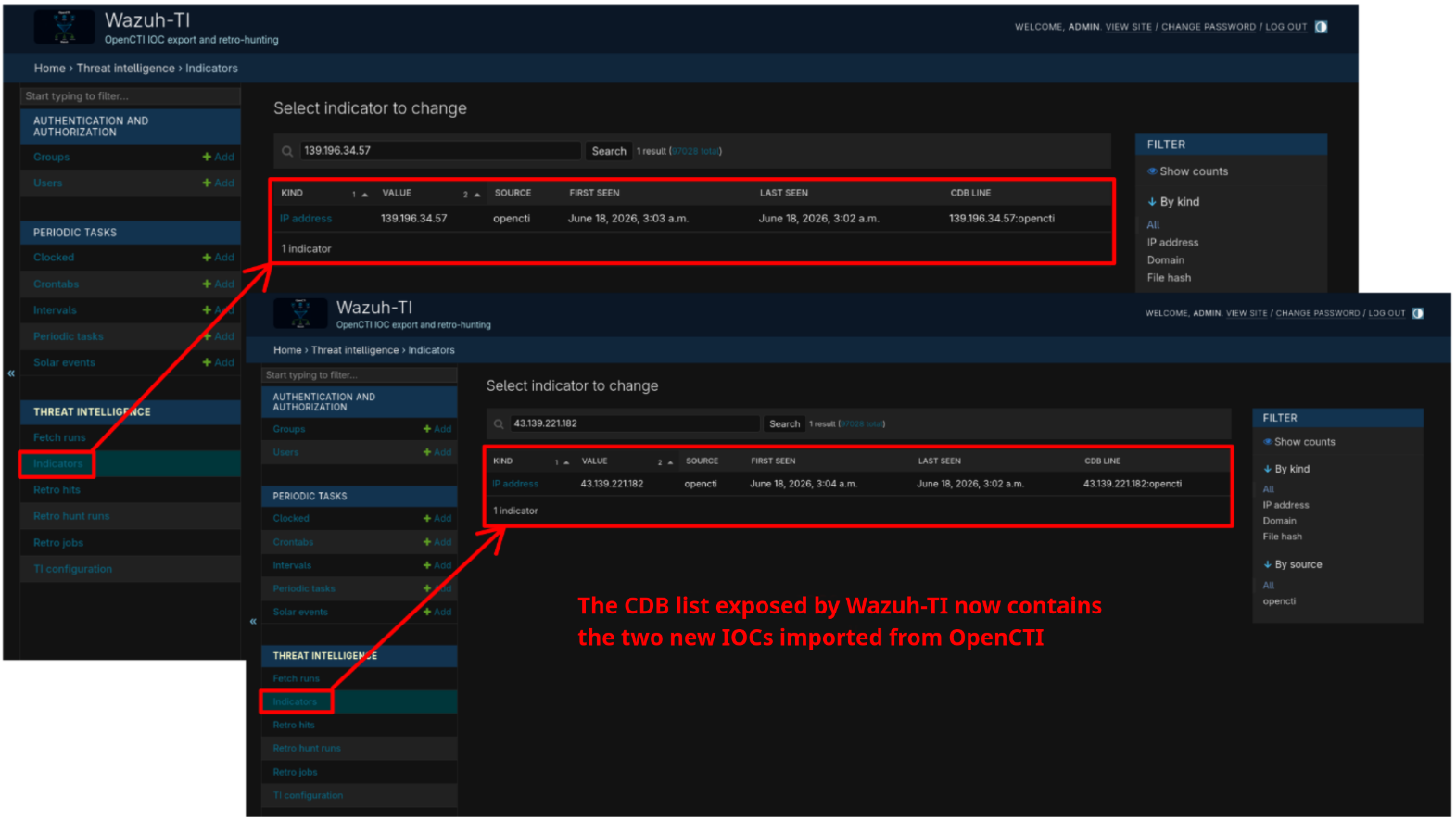Click Search button next to 43.139.221.182

pos(784,423)
